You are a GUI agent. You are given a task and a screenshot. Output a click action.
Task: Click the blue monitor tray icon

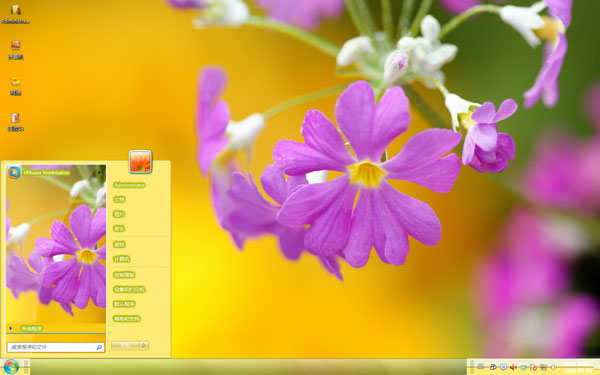[503, 367]
